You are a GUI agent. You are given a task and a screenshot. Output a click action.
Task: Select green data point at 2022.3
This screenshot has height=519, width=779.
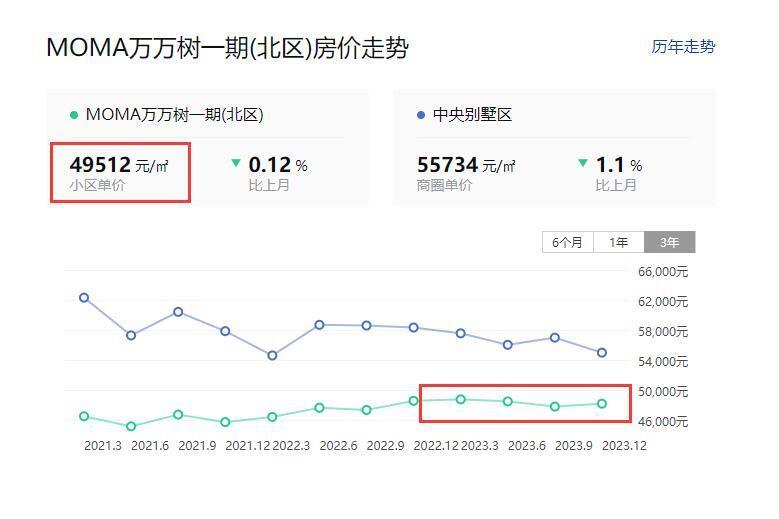pos(272,417)
